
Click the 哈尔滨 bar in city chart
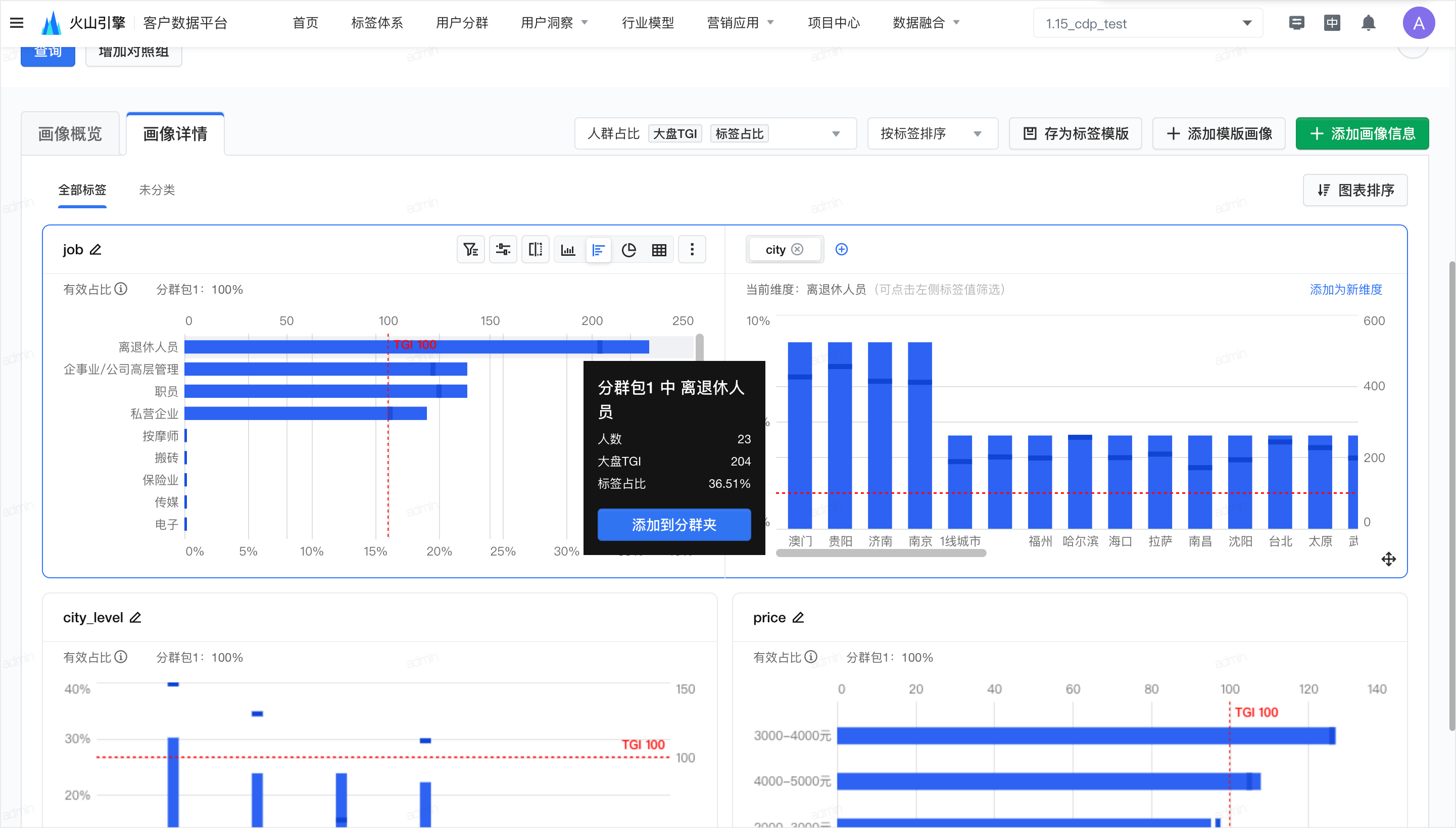[x=1080, y=482]
